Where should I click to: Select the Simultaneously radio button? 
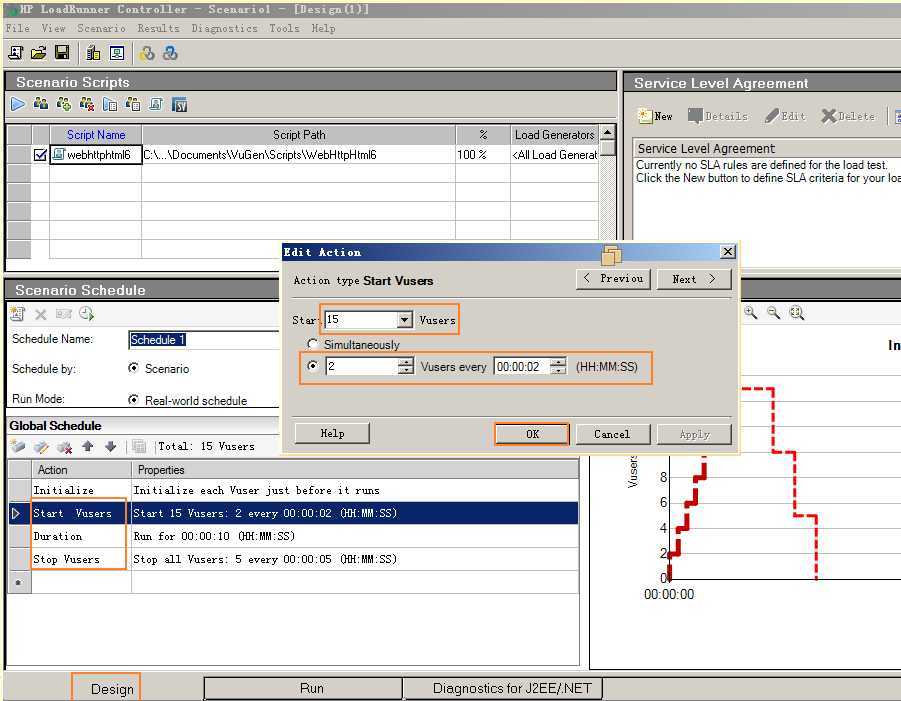[x=313, y=344]
